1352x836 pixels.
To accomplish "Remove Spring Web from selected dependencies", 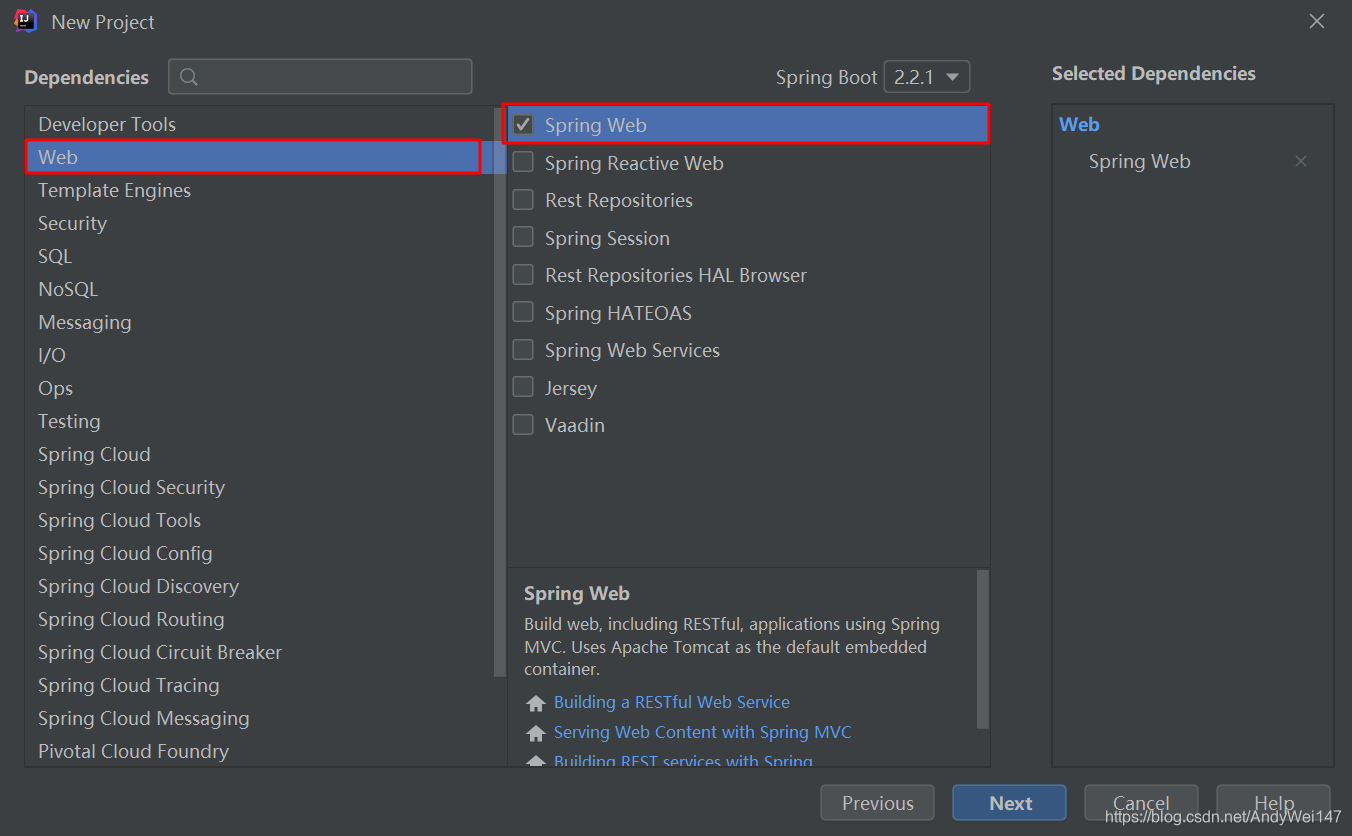I will (x=1300, y=161).
